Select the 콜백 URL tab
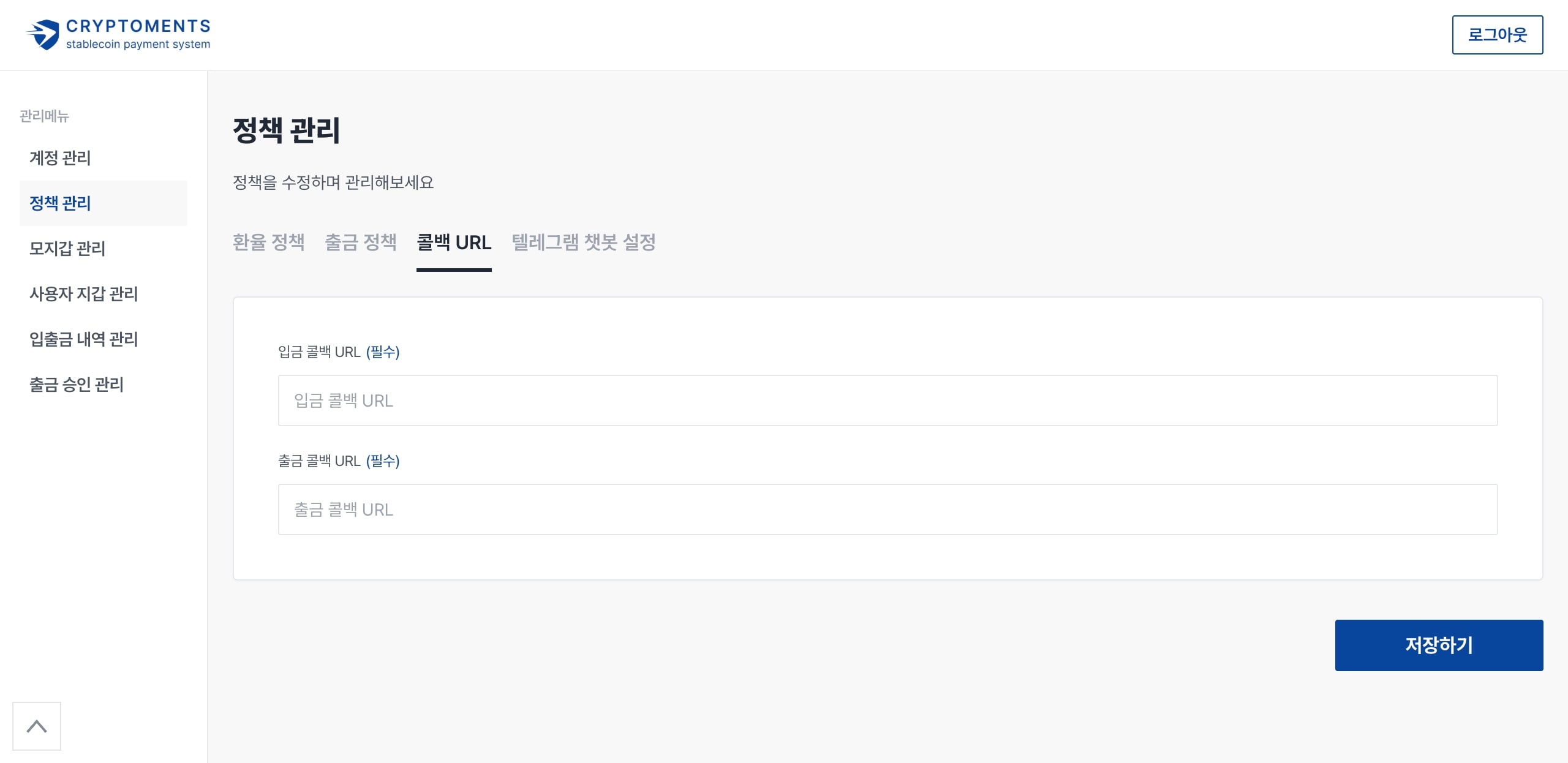 (454, 242)
